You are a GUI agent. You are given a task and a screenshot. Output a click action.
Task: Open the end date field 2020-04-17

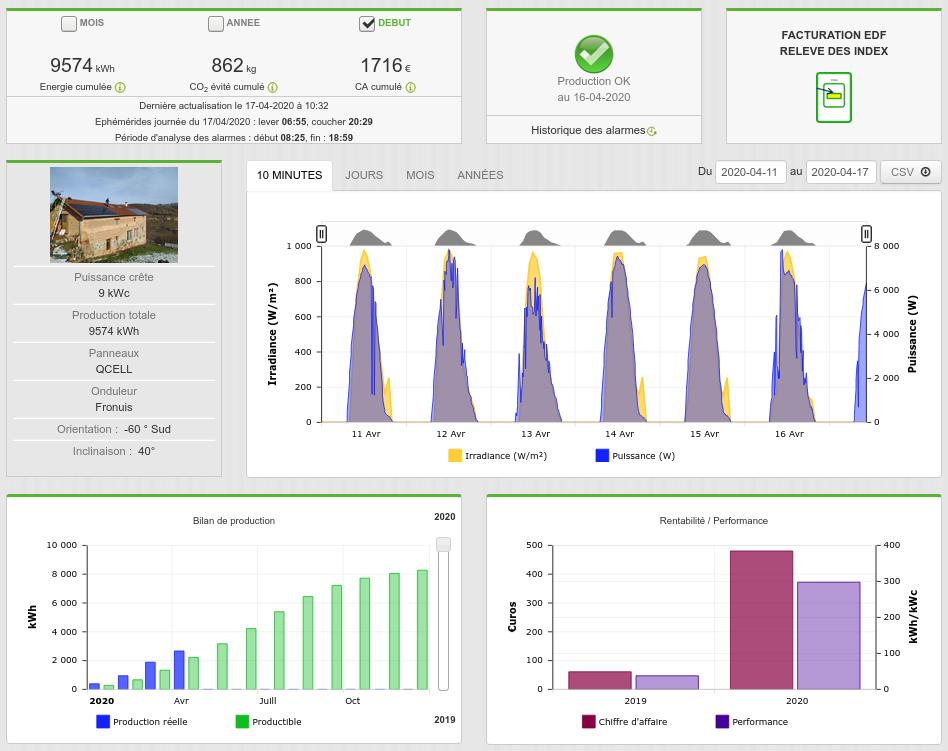[841, 172]
